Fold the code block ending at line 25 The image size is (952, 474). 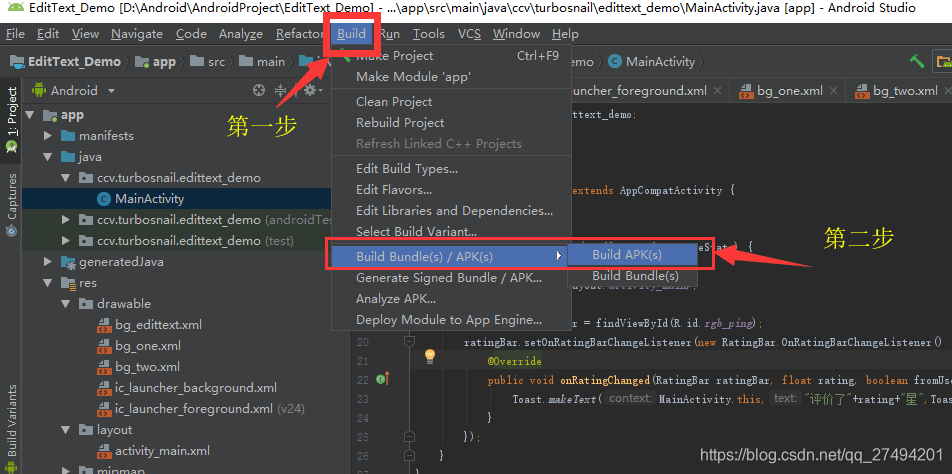pyautogui.click(x=410, y=436)
